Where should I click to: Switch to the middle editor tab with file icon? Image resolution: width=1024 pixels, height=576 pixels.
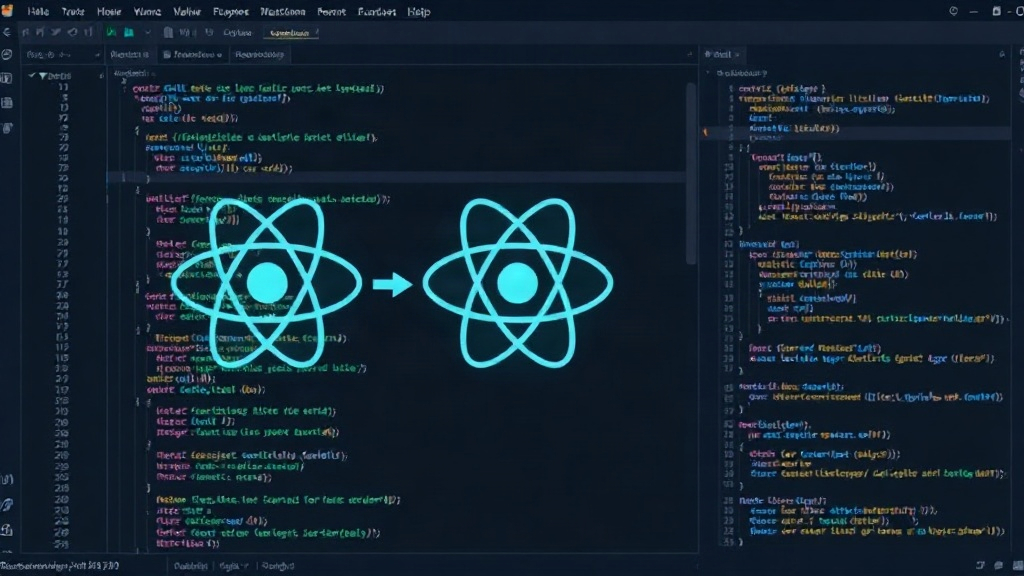coord(193,55)
